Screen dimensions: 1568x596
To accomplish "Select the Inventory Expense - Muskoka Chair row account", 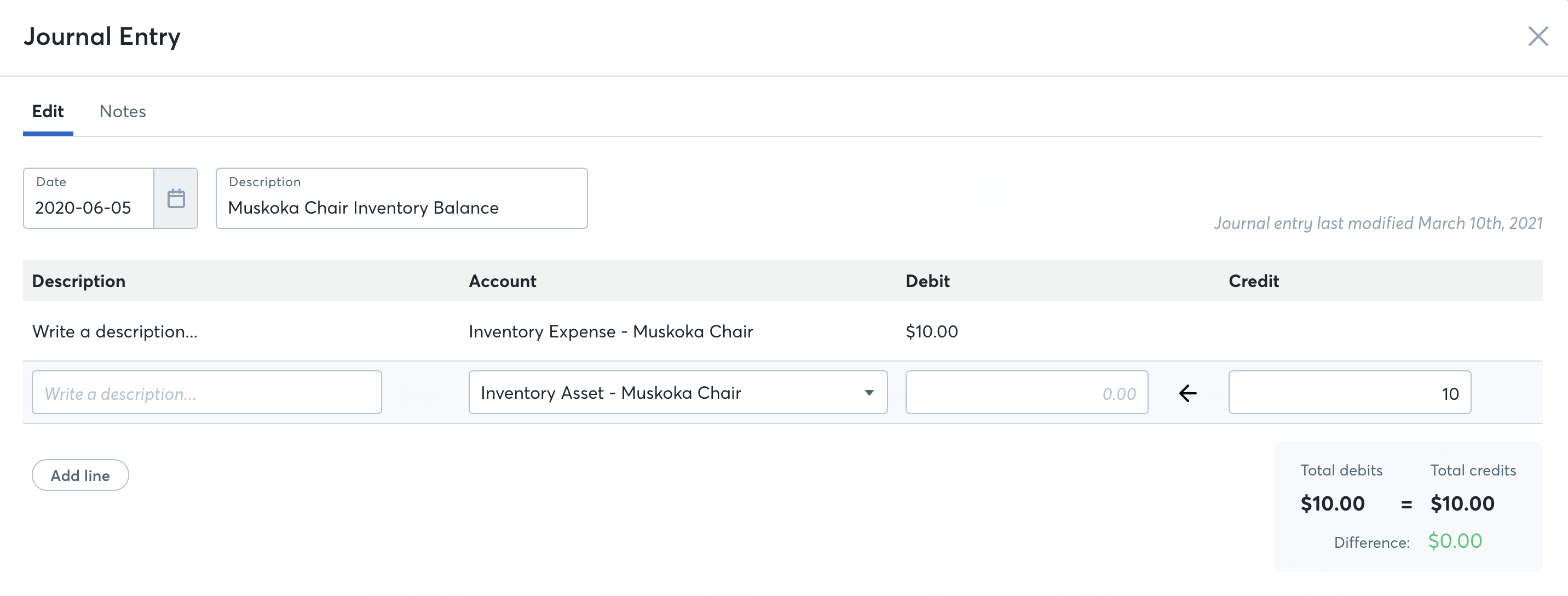I will point(610,332).
